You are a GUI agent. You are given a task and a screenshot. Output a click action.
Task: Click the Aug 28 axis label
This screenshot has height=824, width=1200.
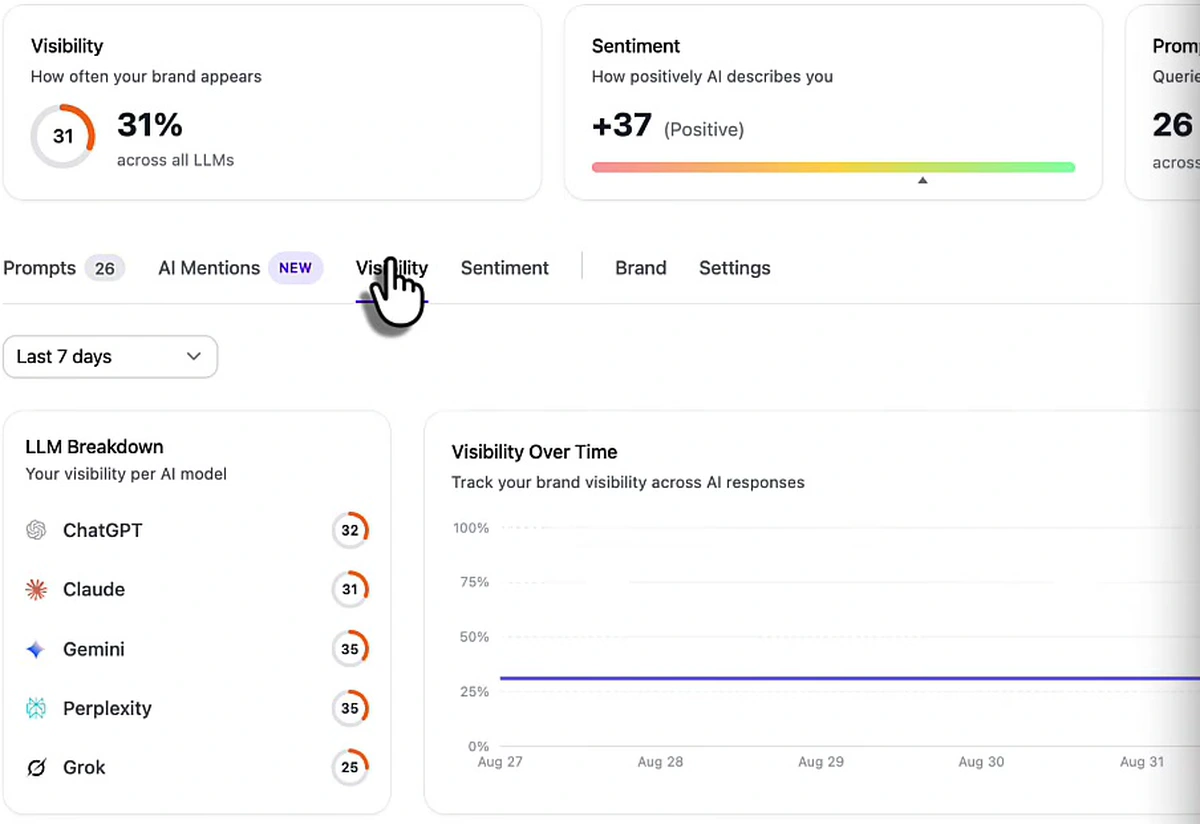click(x=660, y=762)
